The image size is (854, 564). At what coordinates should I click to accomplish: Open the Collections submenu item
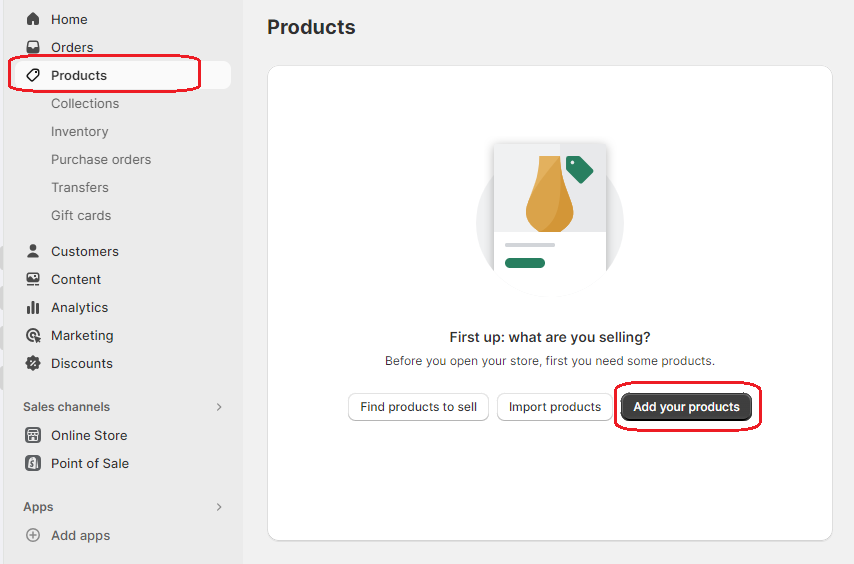pyautogui.click(x=85, y=103)
